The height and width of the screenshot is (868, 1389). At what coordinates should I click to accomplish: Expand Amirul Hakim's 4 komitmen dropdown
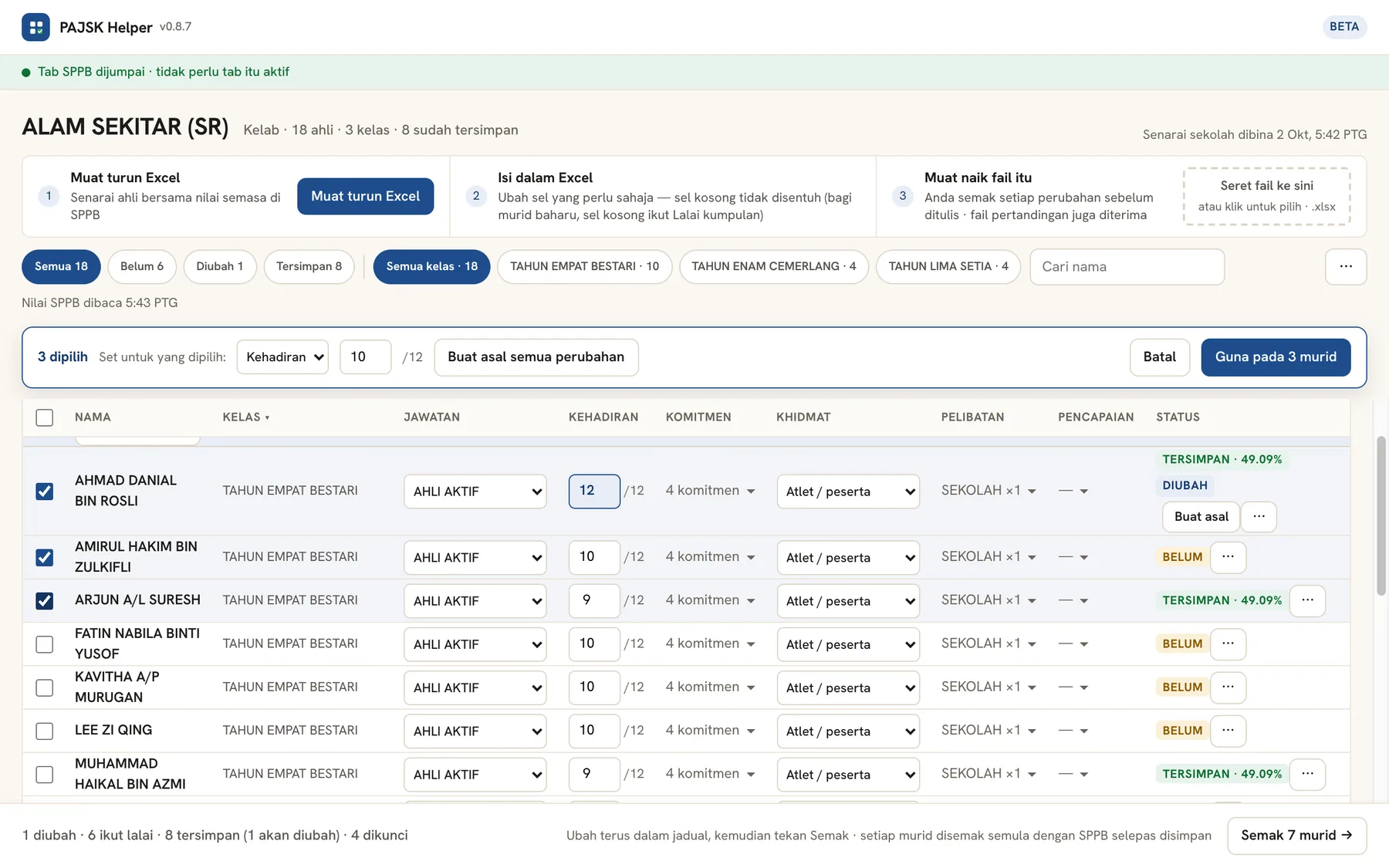click(710, 557)
